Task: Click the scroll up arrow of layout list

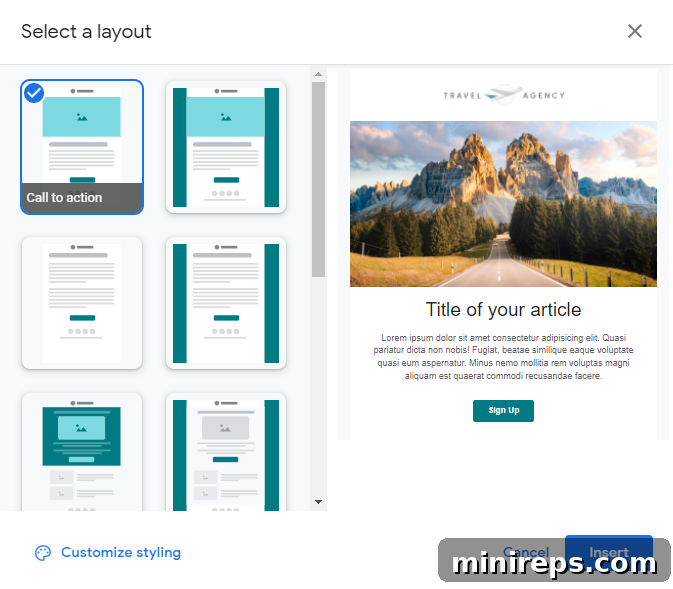Action: coord(318,74)
